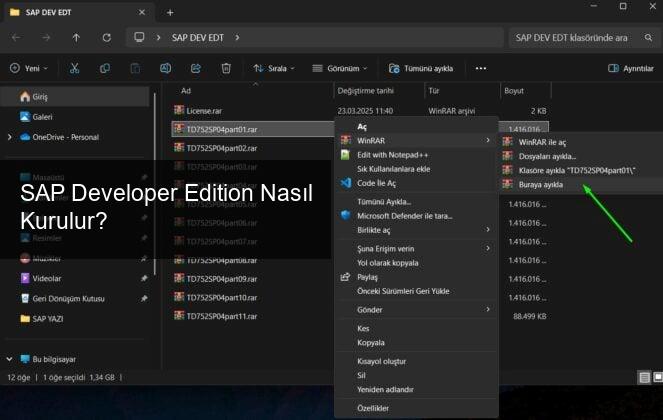Expand the OneDrive - Personal tree node
The image size is (663, 420).
(x=9, y=137)
